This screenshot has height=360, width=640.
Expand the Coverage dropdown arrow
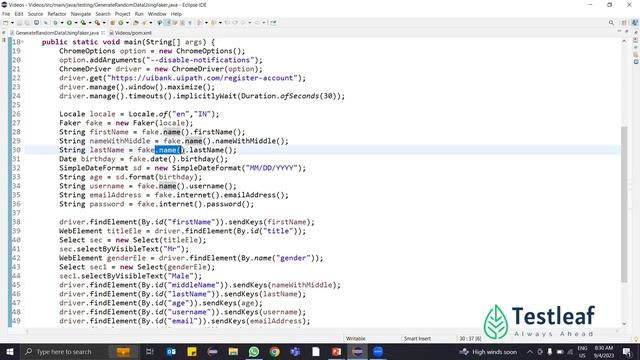[x=90, y=23]
